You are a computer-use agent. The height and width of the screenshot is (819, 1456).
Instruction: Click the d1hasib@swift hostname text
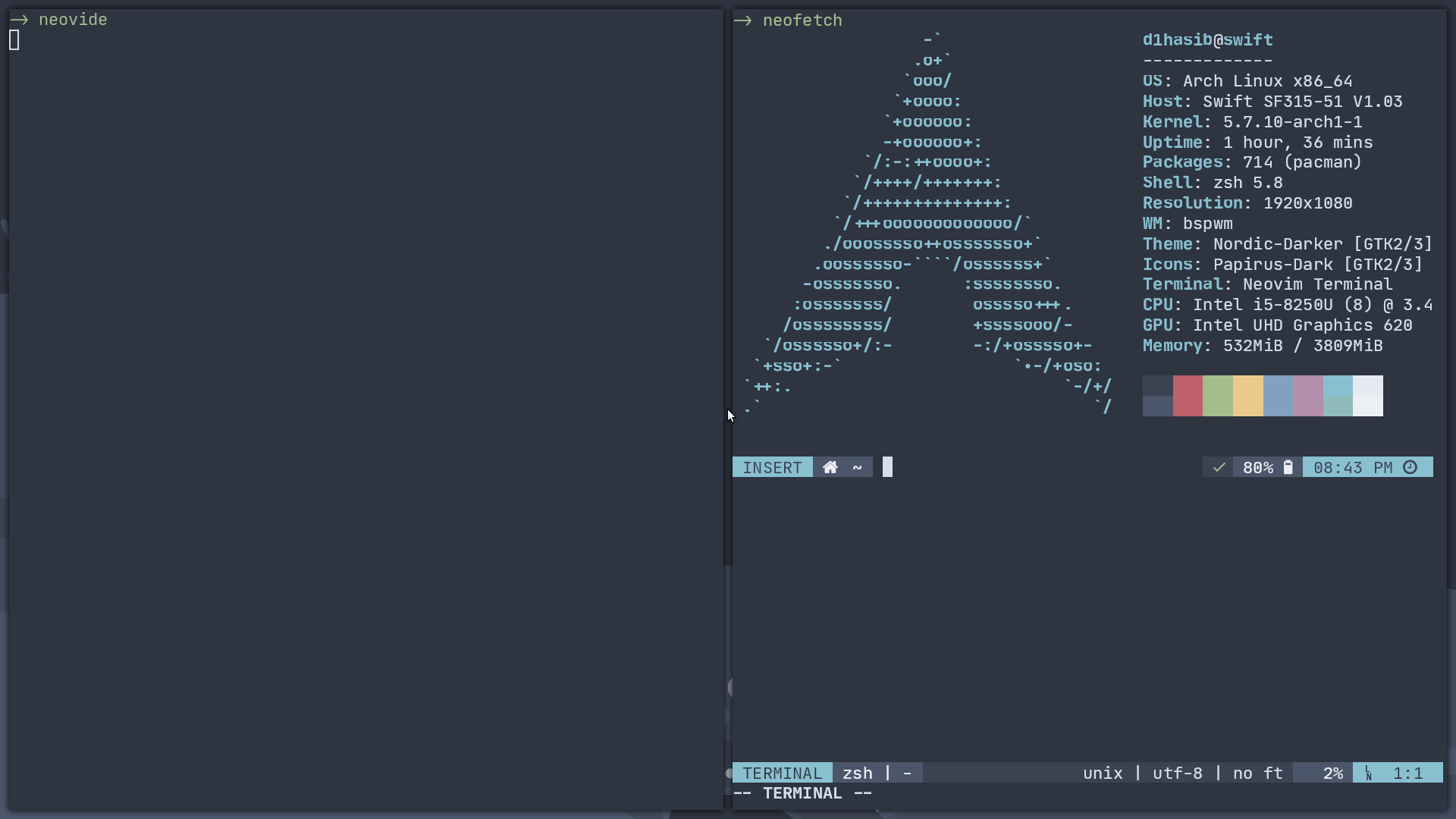point(1207,40)
